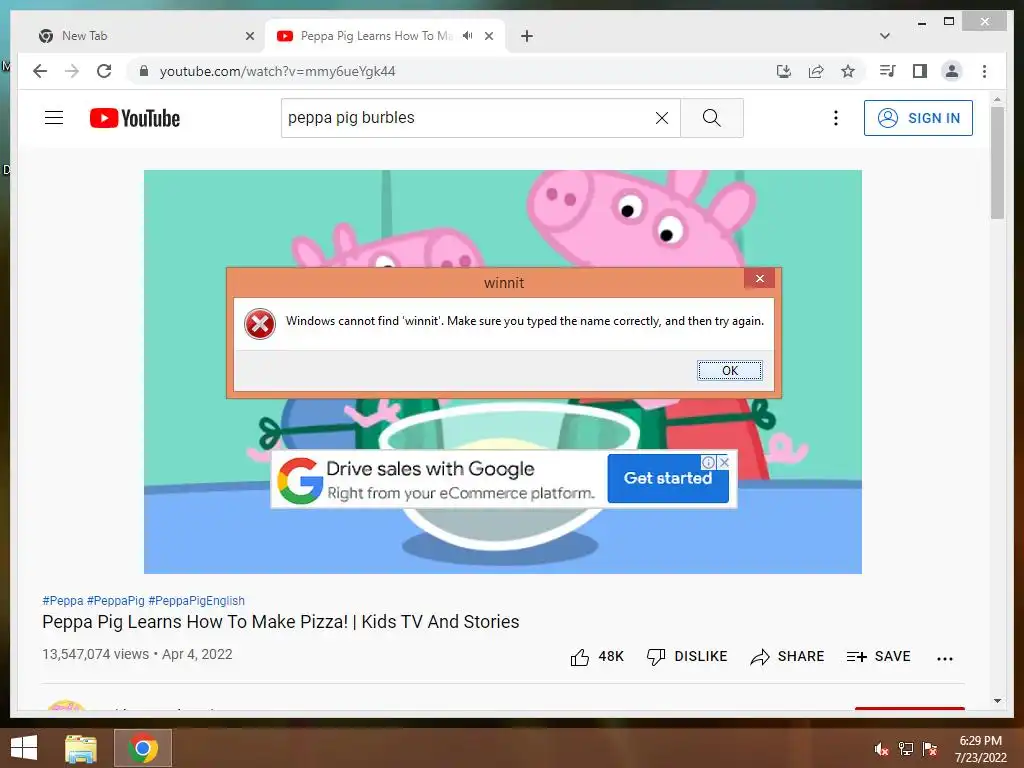Close the winnit error dialog with X
Screen dimensions: 1024x768
coord(760,278)
